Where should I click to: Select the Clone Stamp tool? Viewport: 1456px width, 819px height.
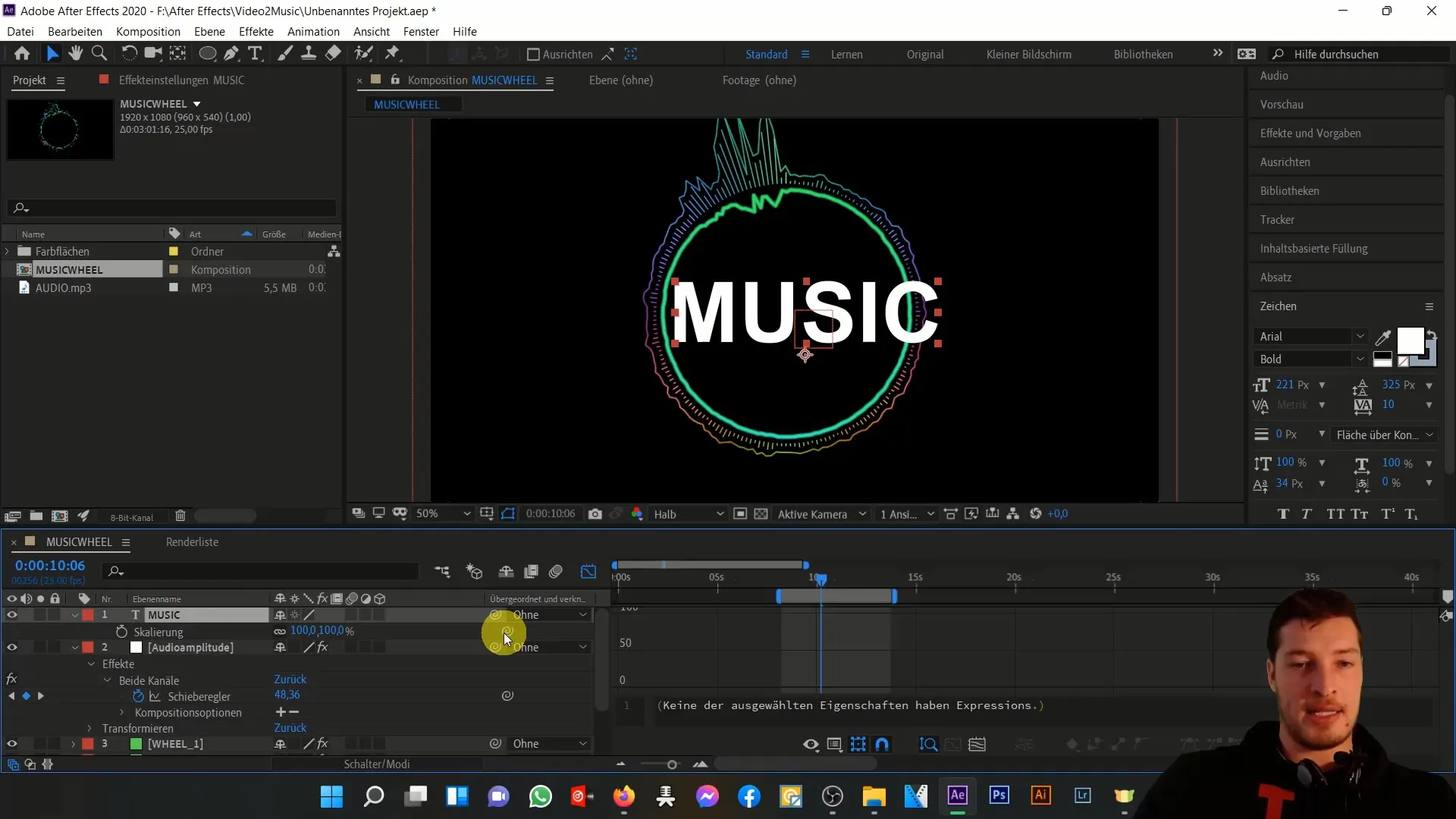(x=309, y=54)
